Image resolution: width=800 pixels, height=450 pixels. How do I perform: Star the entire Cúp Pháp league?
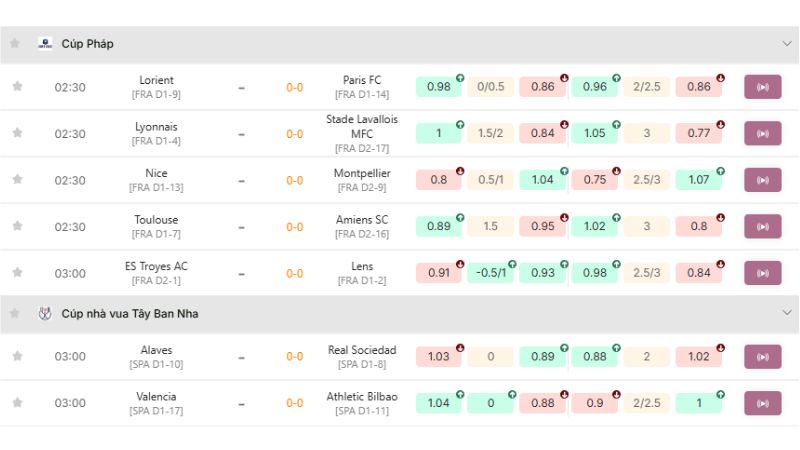15,44
